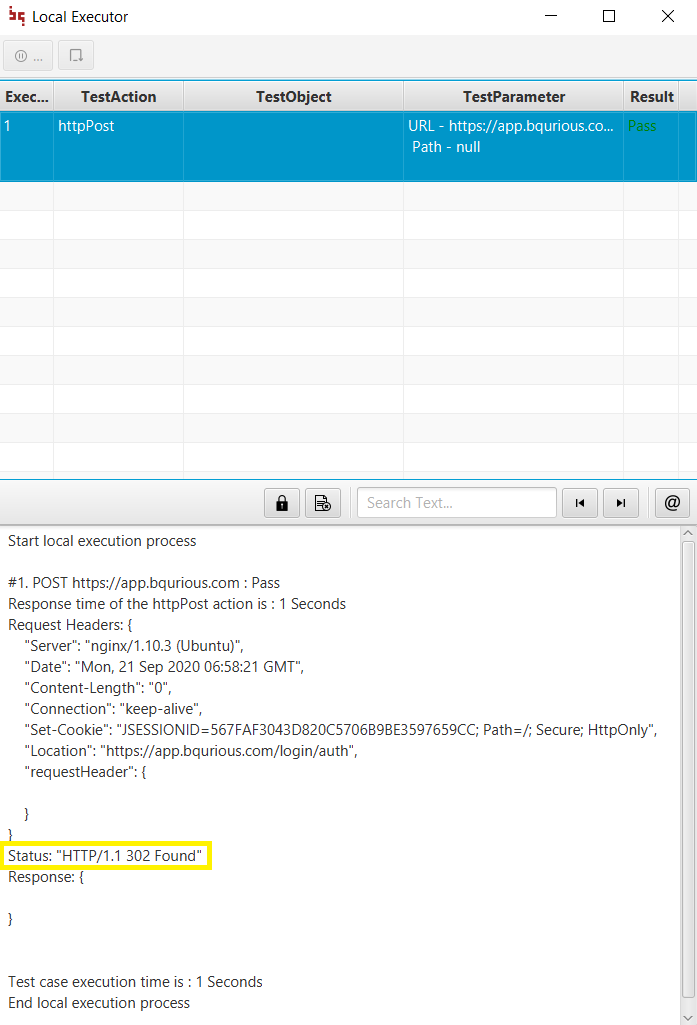Jump to next search match arrow
This screenshot has height=1025, width=697.
[x=620, y=503]
